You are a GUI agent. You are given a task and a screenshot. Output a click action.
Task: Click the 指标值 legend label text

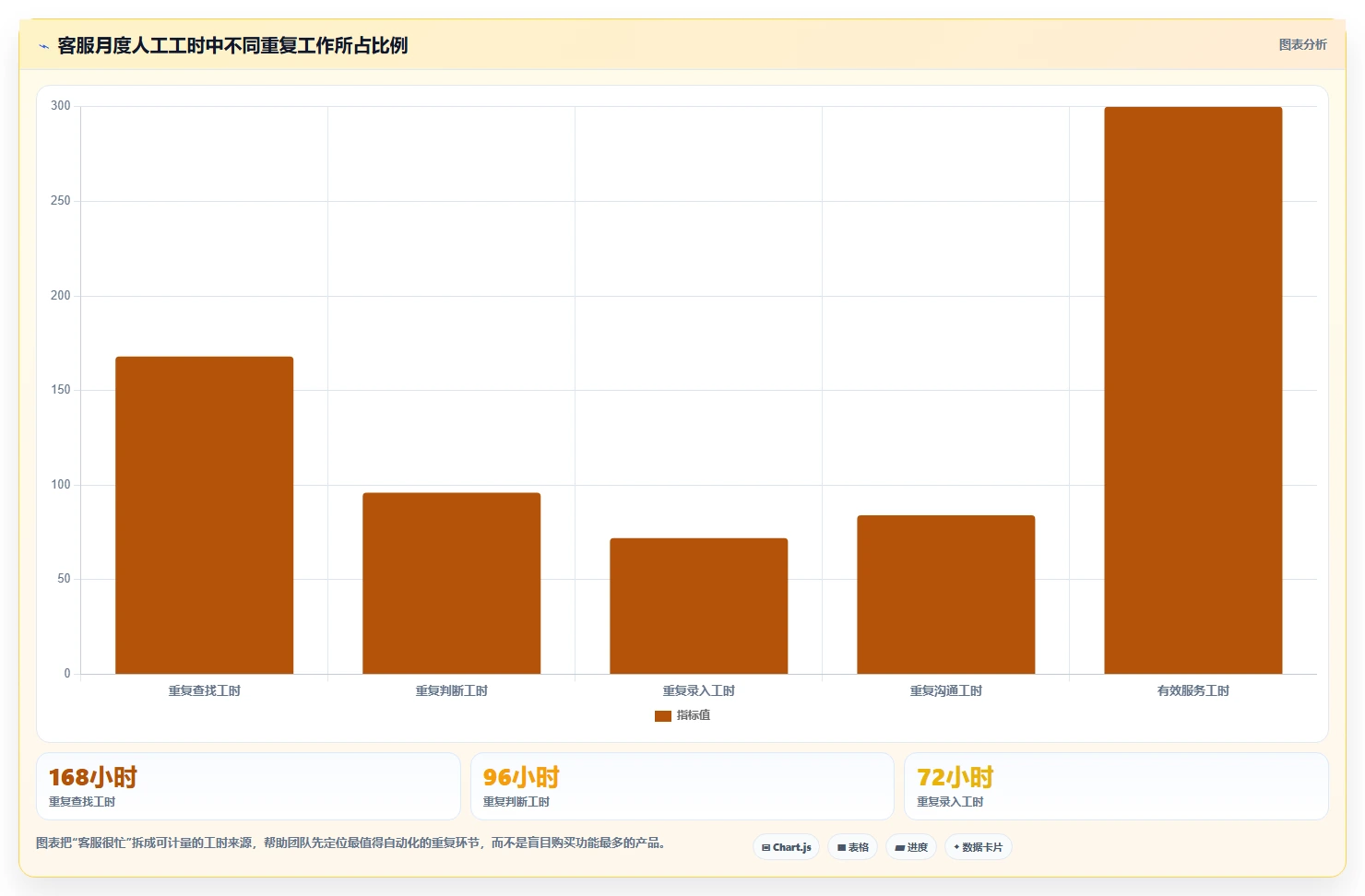[693, 715]
